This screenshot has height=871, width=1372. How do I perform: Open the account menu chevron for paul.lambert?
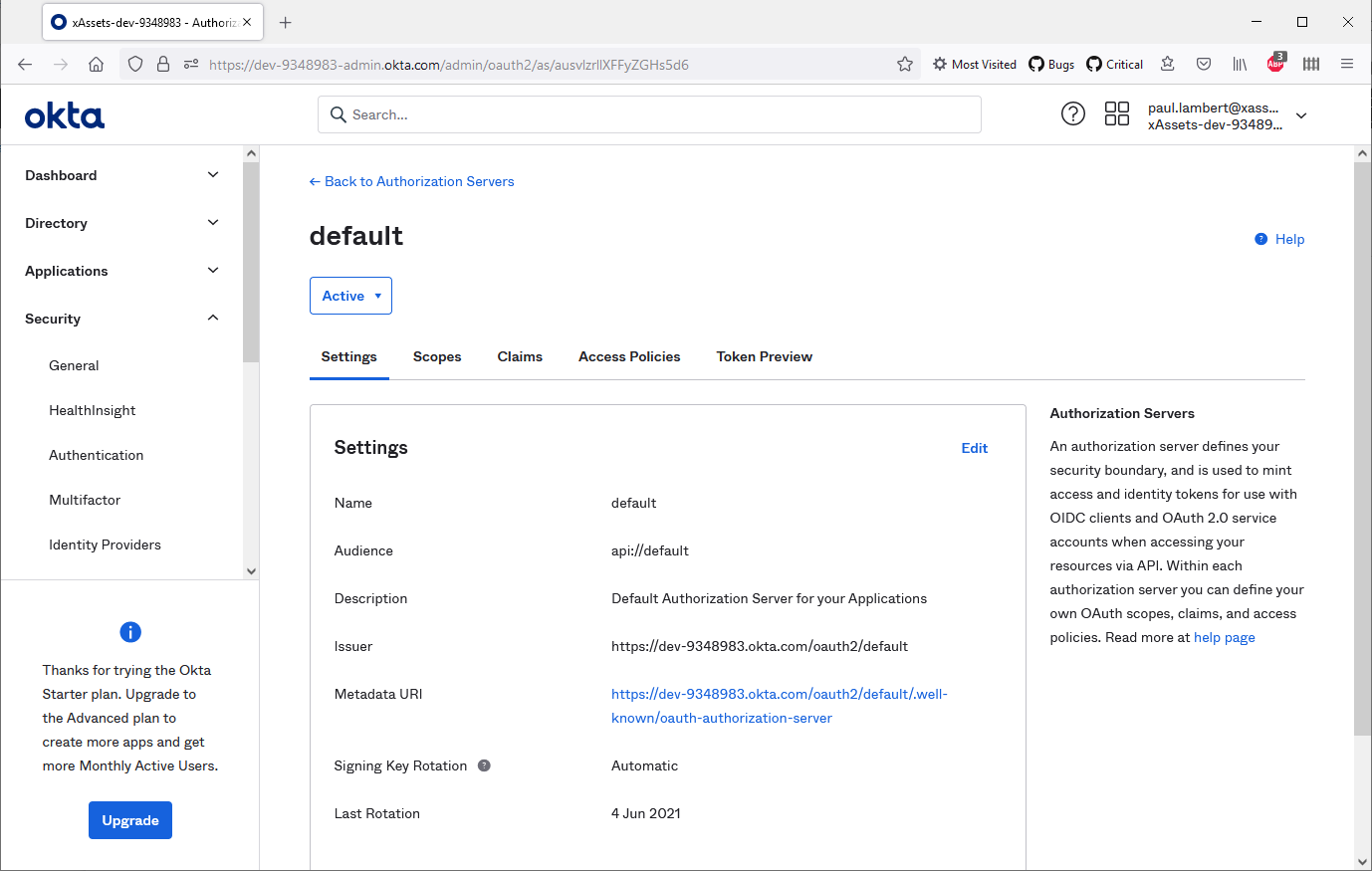(x=1301, y=114)
